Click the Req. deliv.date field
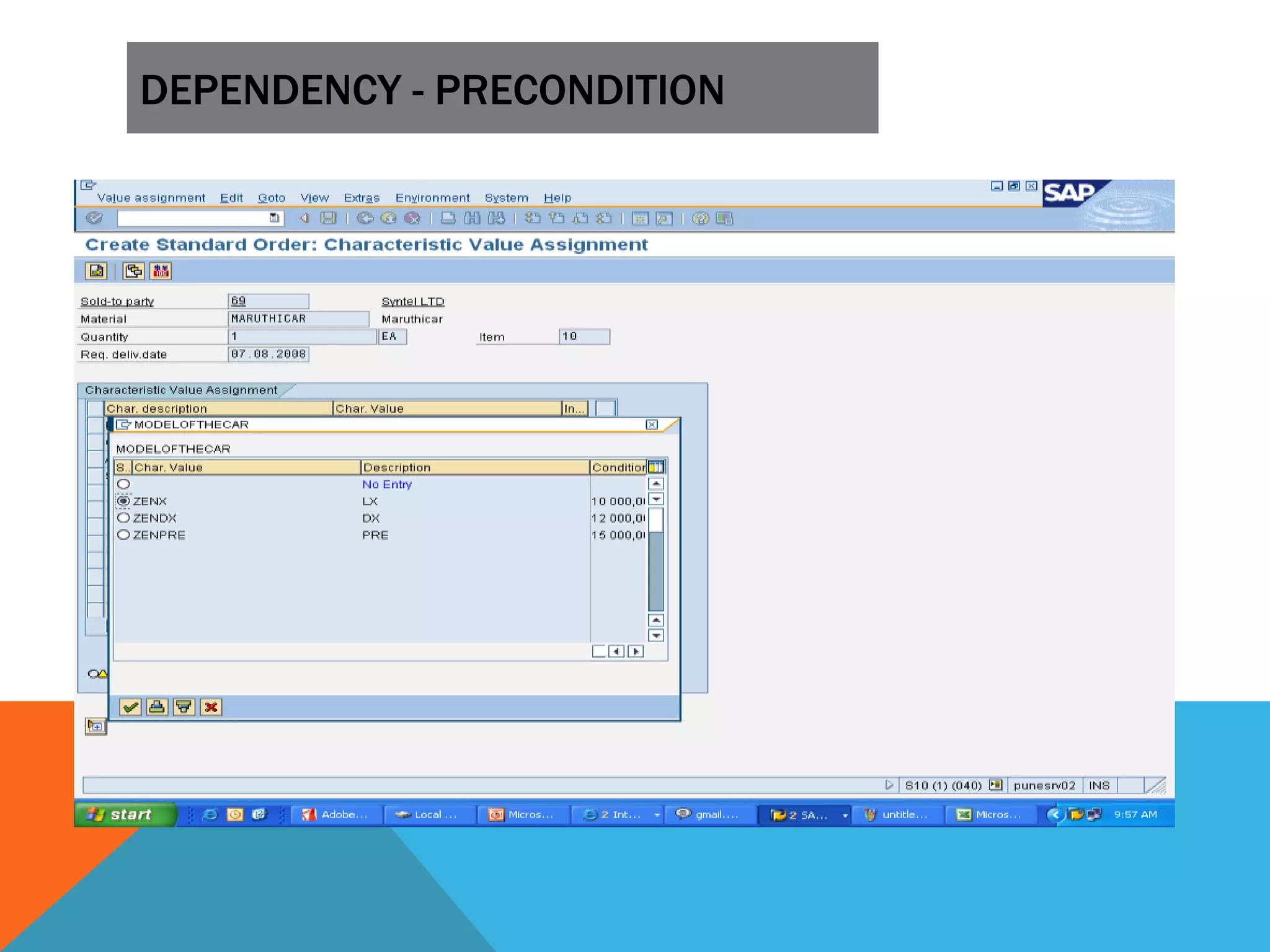The height and width of the screenshot is (952, 1270). [x=269, y=354]
